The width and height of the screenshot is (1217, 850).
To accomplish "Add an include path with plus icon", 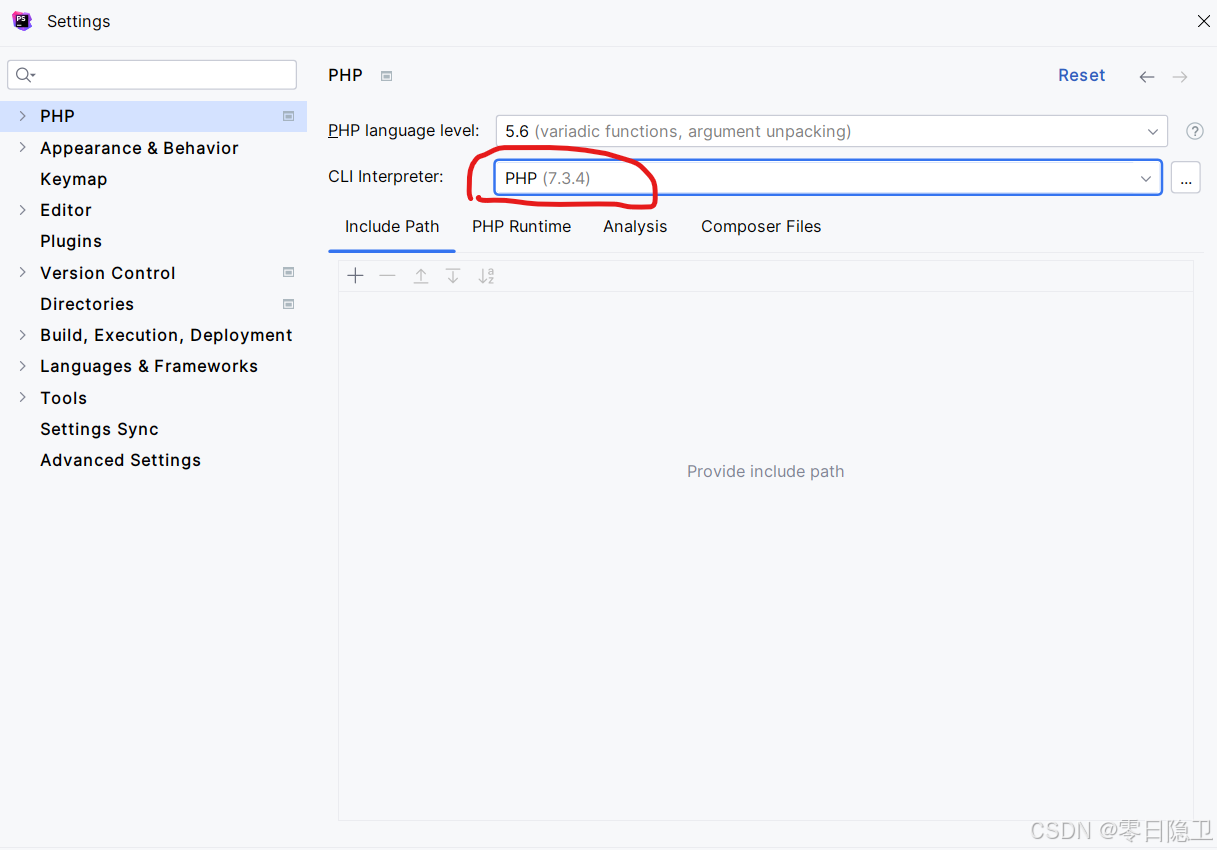I will click(355, 276).
